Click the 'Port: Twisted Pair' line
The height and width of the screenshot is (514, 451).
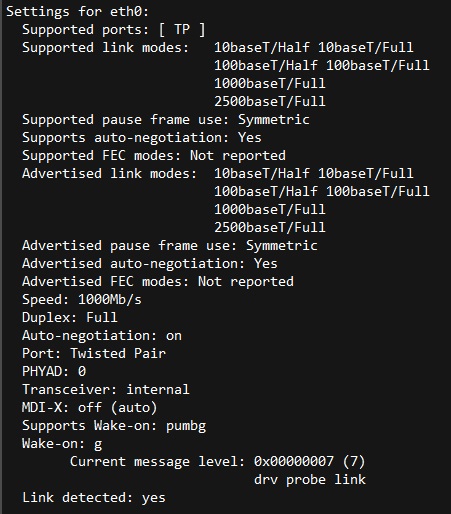(x=94, y=354)
